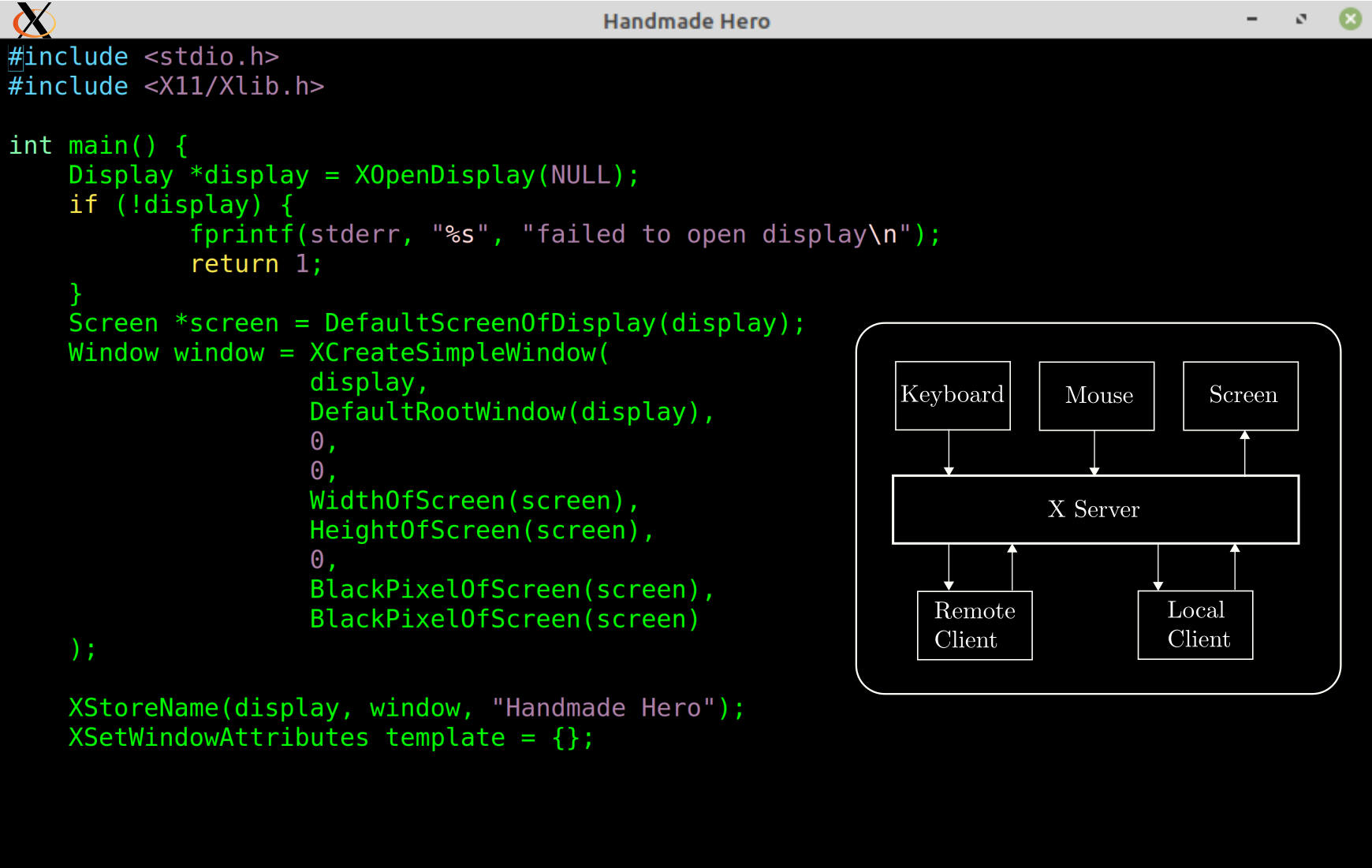Viewport: 1372px width, 868px height.
Task: Click the 'XStoreName(display, window,' text
Action: [x=271, y=708]
